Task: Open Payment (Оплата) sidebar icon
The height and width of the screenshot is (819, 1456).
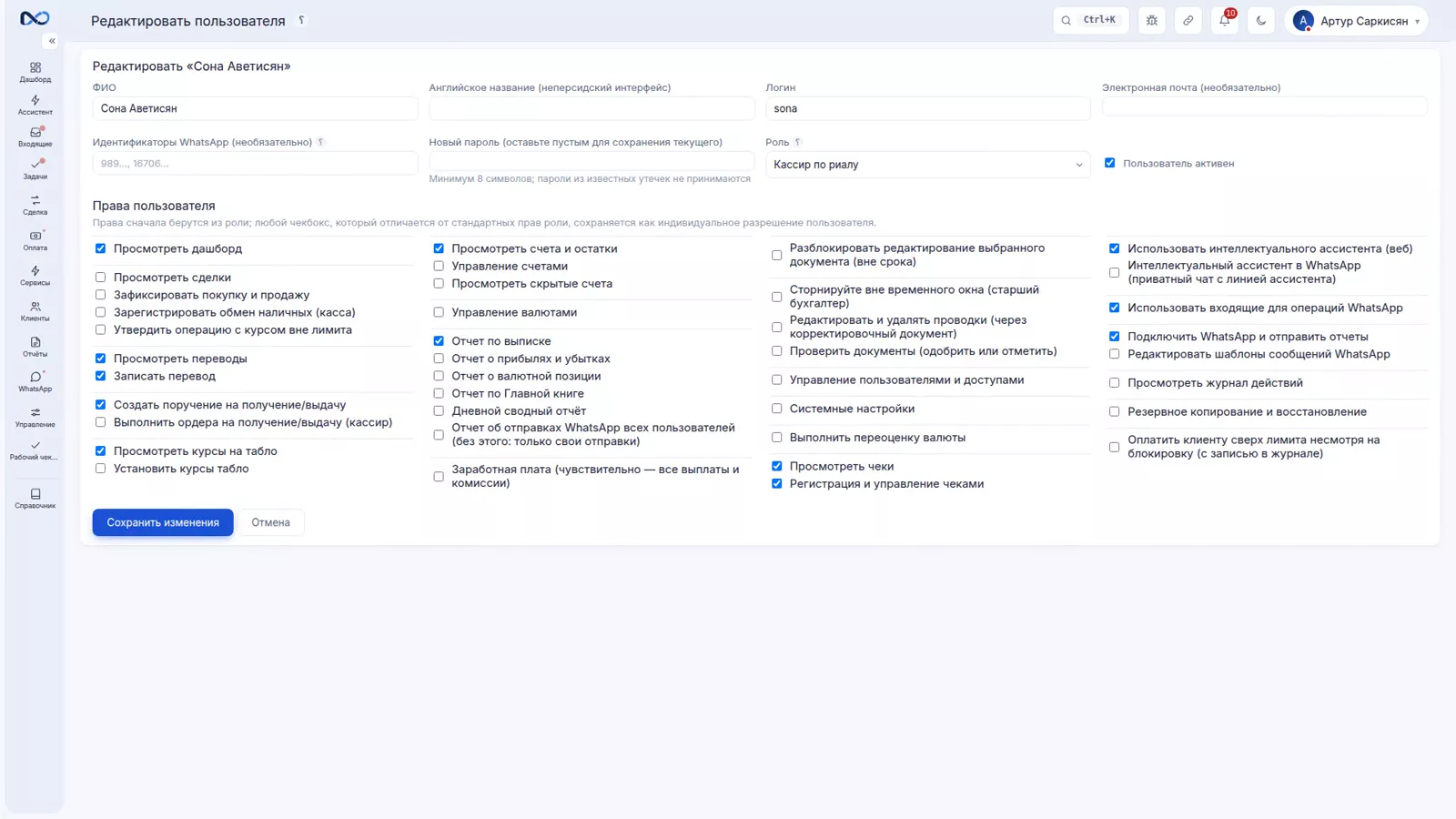Action: point(35,240)
